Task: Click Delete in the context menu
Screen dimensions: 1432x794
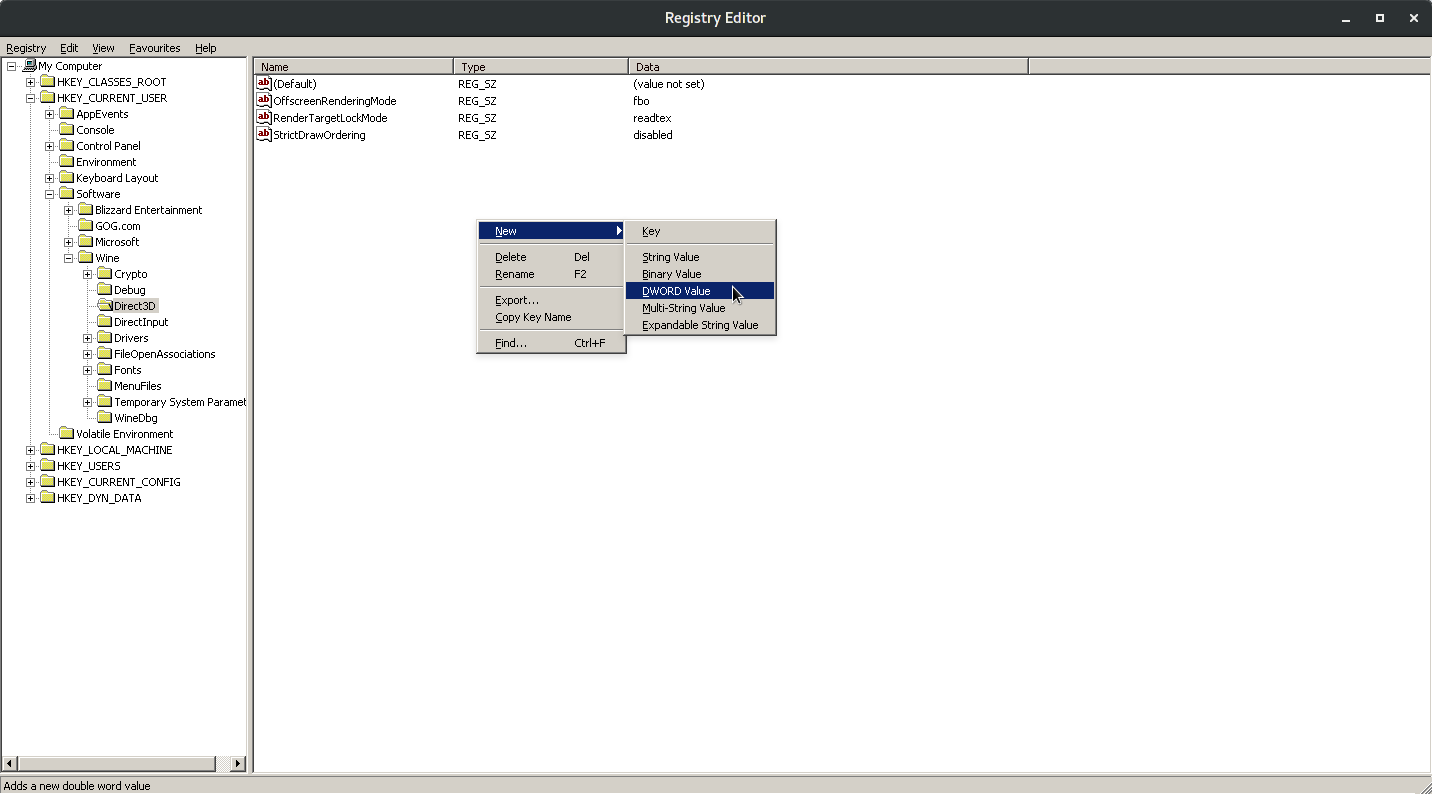Action: [x=551, y=257]
